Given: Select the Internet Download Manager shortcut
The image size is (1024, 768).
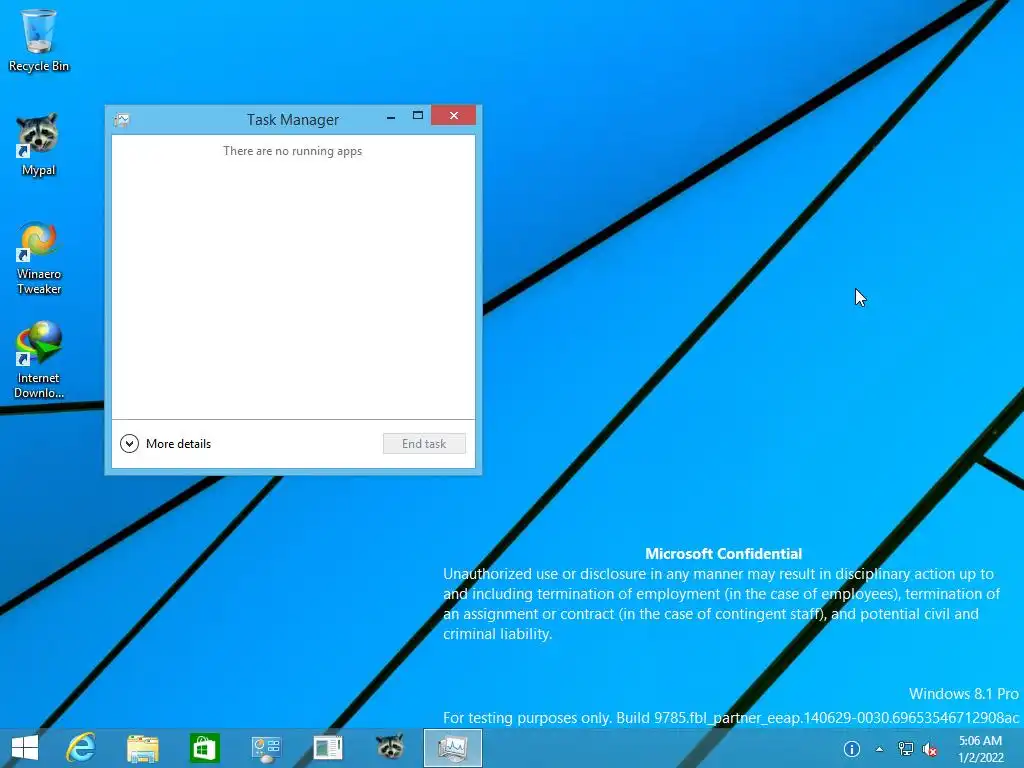Looking at the screenshot, I should (39, 360).
